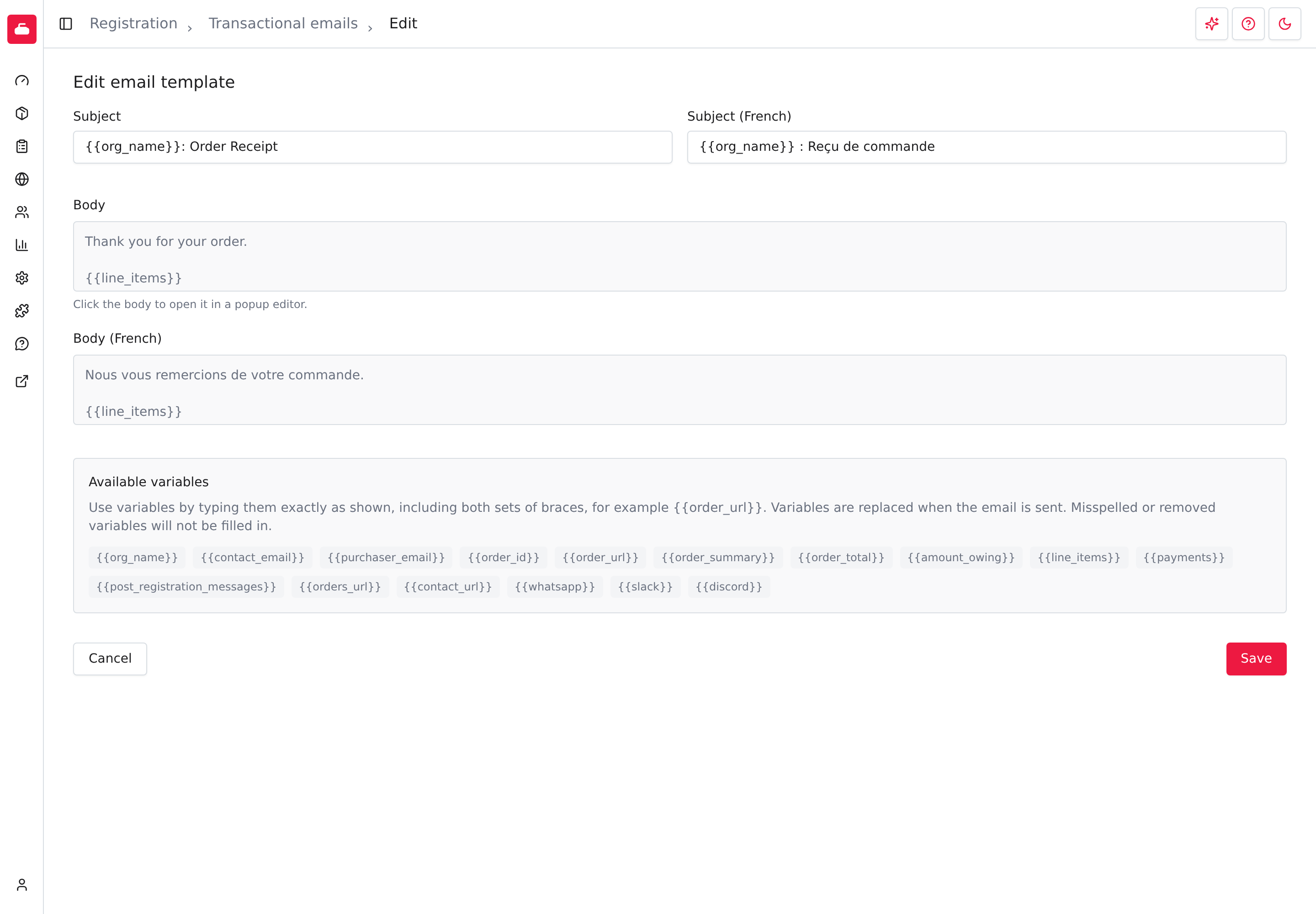This screenshot has width=1316, height=914.
Task: Open the user profile icon at bottom
Action: coord(22,885)
